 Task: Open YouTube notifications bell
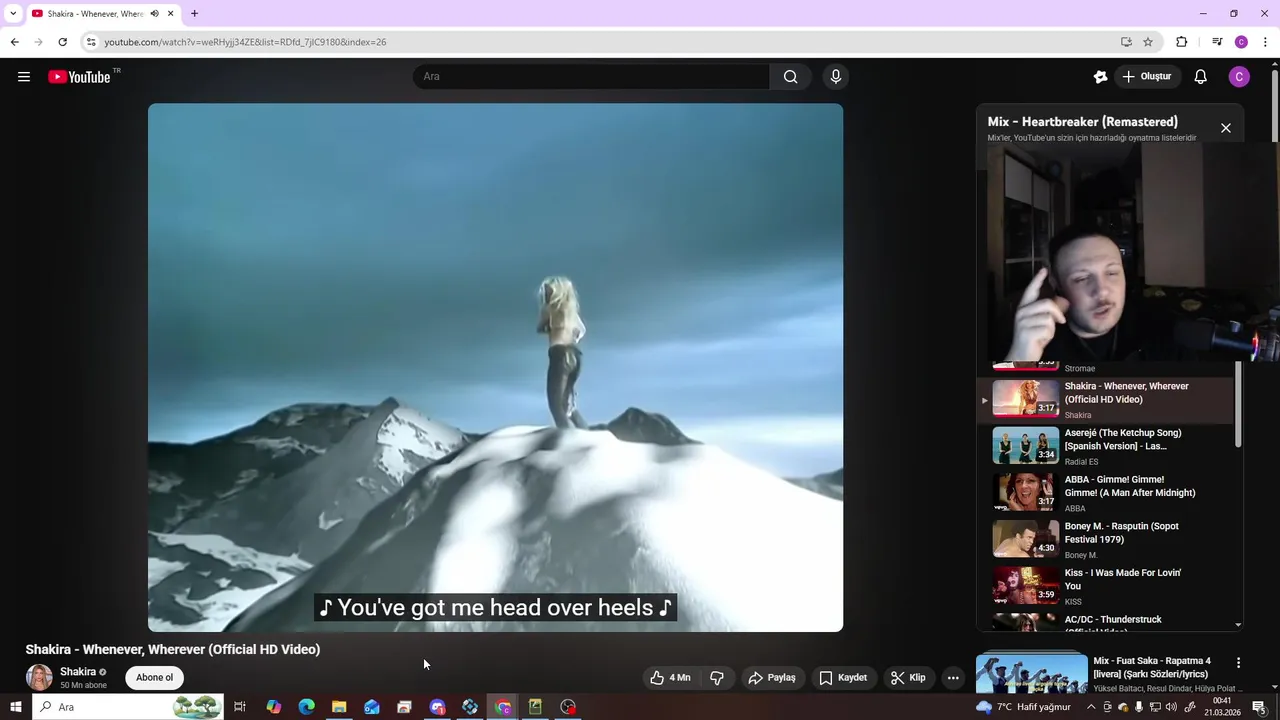pos(1201,77)
